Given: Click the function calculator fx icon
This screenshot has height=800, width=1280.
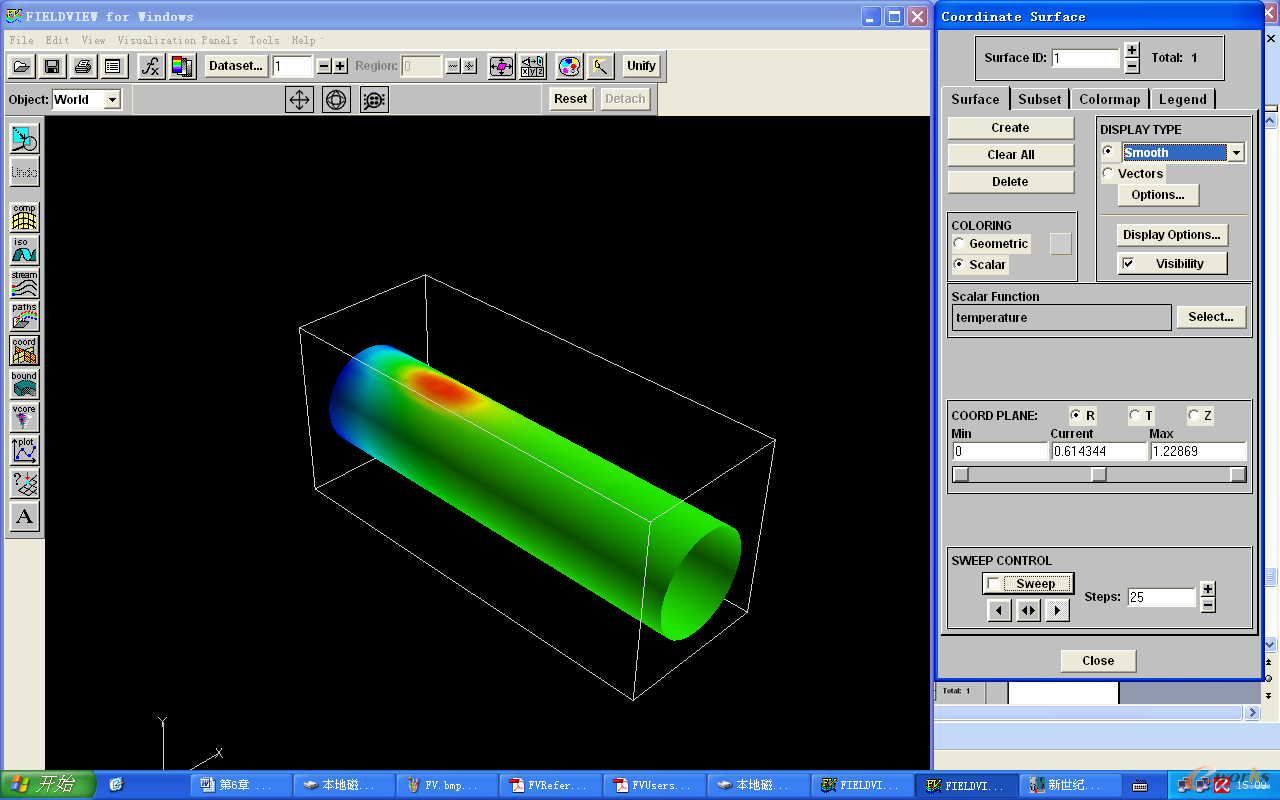Looking at the screenshot, I should click(x=150, y=66).
